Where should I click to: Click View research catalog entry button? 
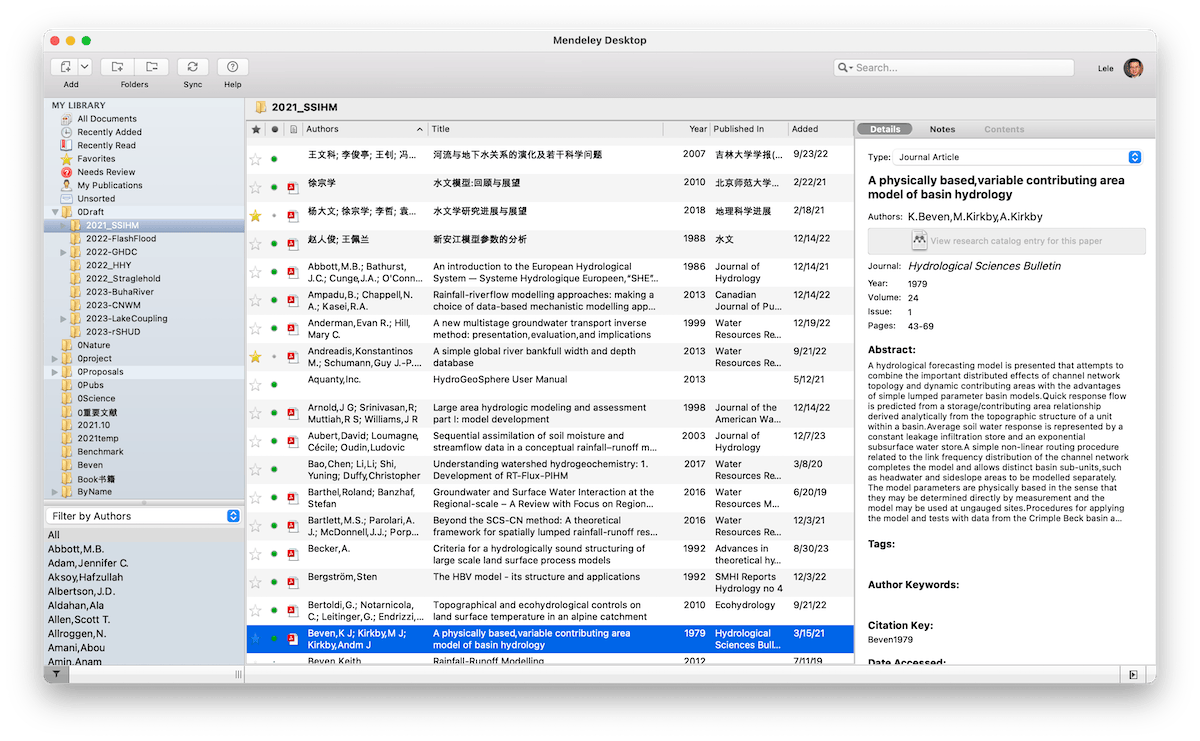(x=1006, y=241)
